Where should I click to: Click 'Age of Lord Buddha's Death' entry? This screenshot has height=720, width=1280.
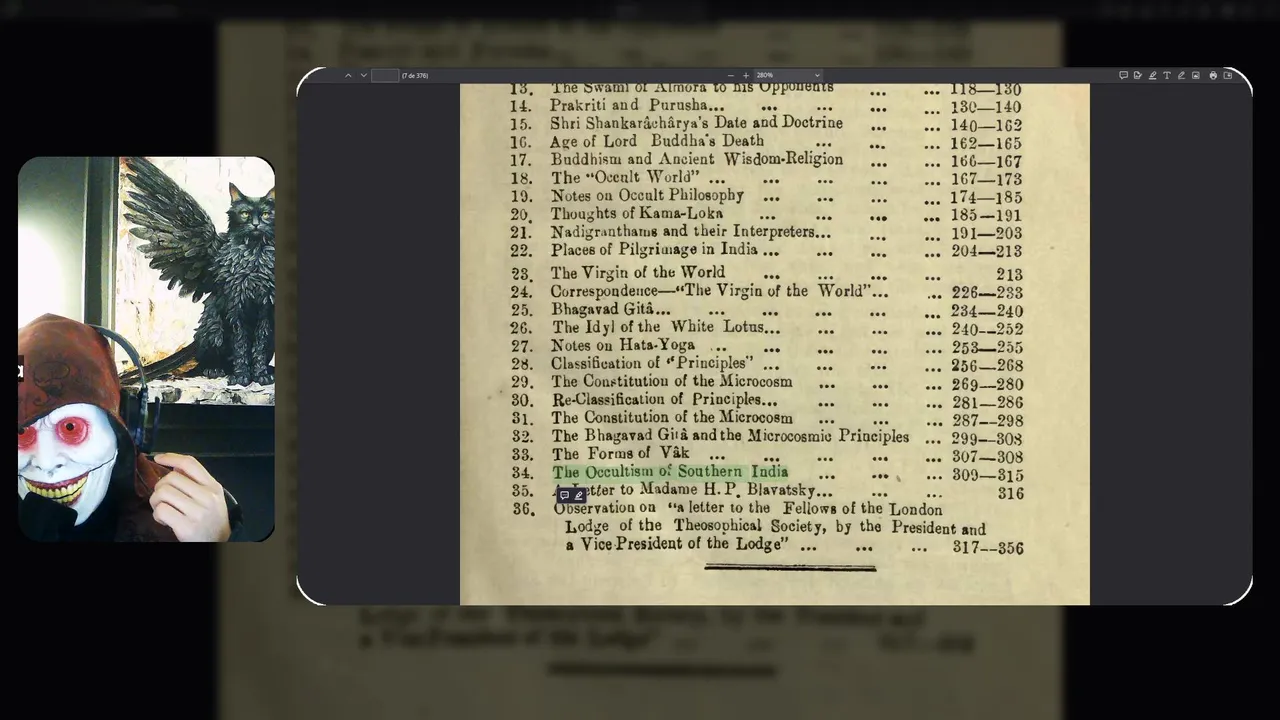point(657,141)
